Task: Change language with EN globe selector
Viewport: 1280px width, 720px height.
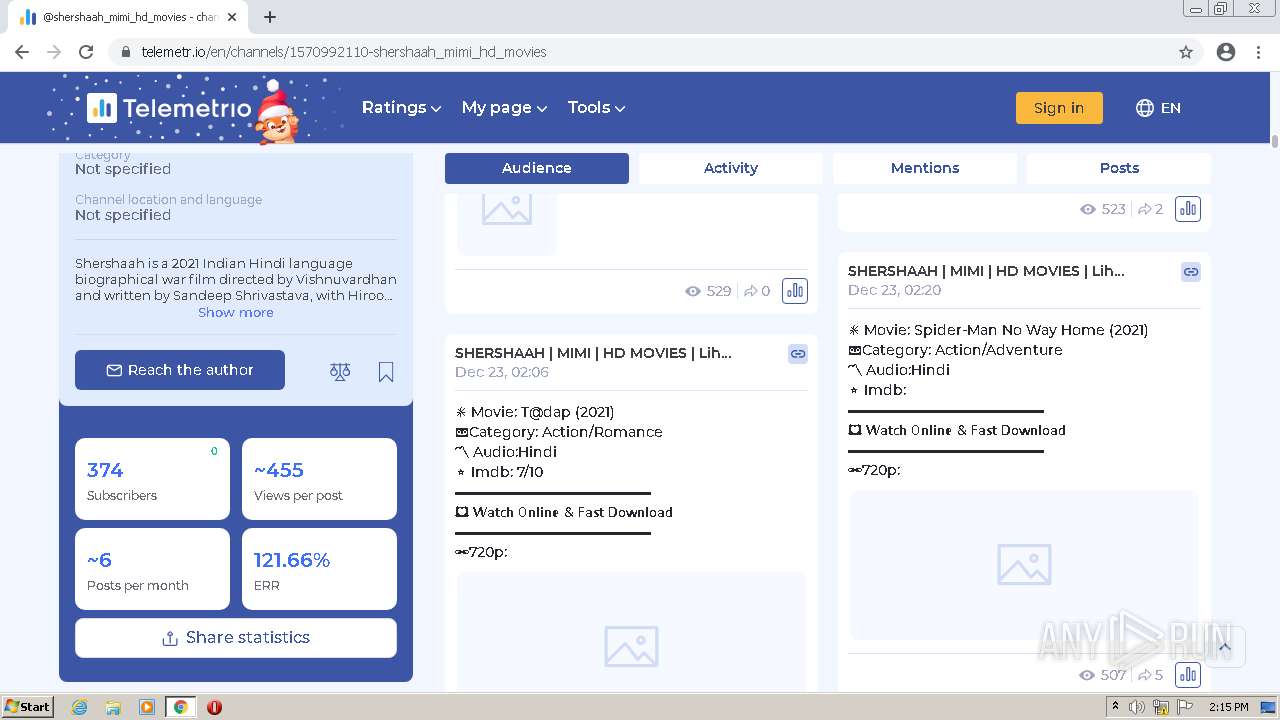Action: pos(1158,108)
